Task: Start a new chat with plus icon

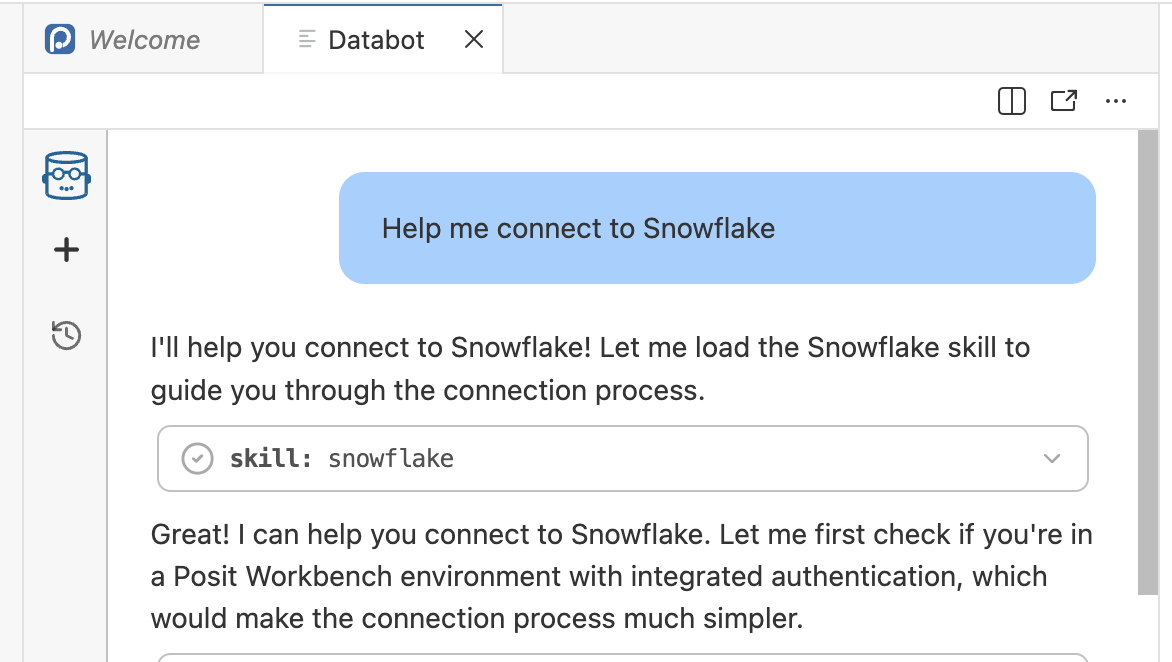Action: [x=66, y=249]
